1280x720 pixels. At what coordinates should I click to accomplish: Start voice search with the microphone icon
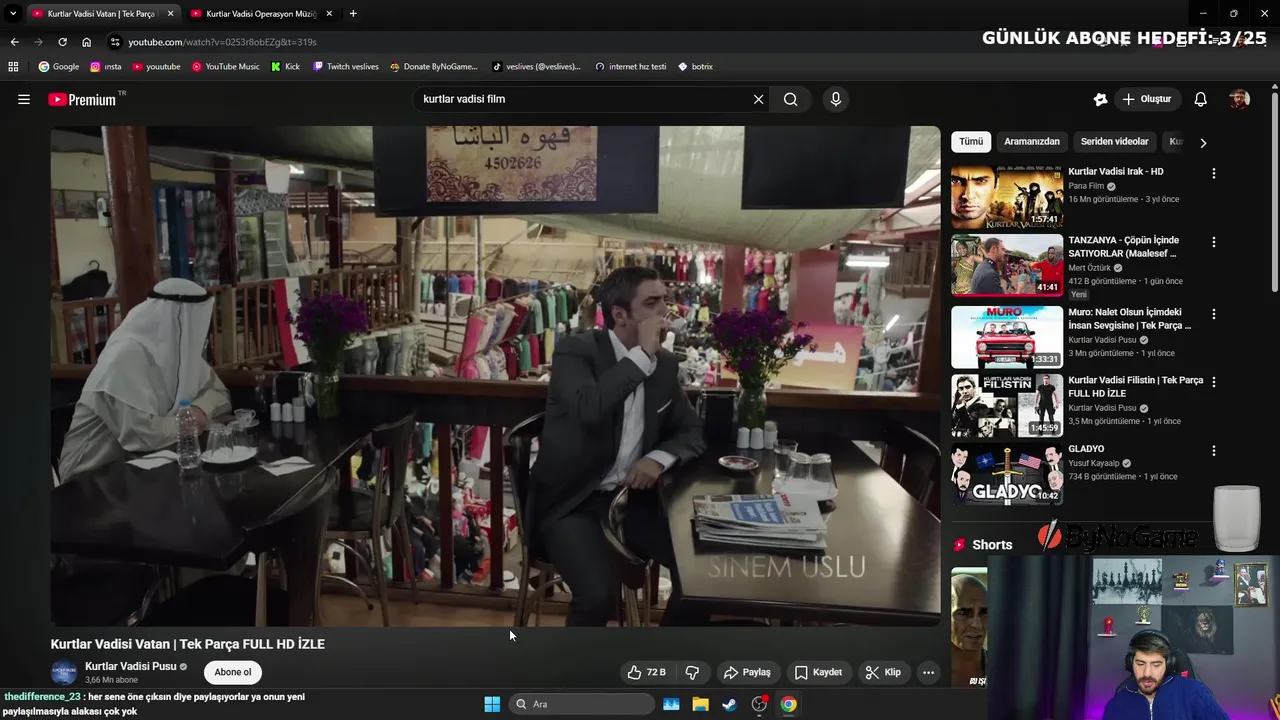click(836, 99)
